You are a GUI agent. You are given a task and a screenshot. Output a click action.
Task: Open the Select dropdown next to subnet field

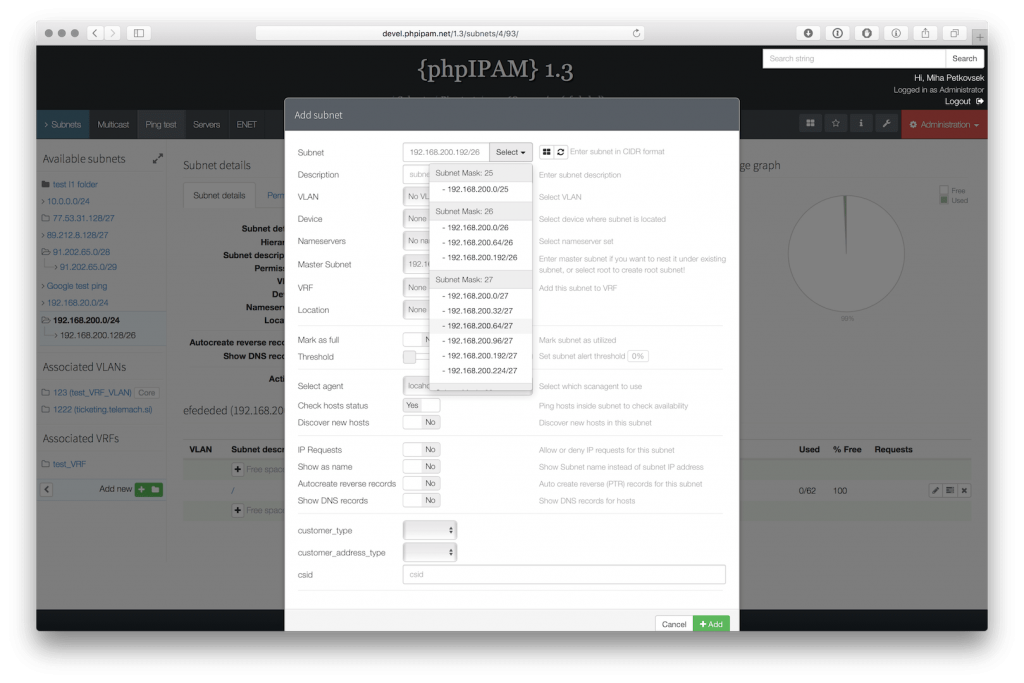[510, 151]
